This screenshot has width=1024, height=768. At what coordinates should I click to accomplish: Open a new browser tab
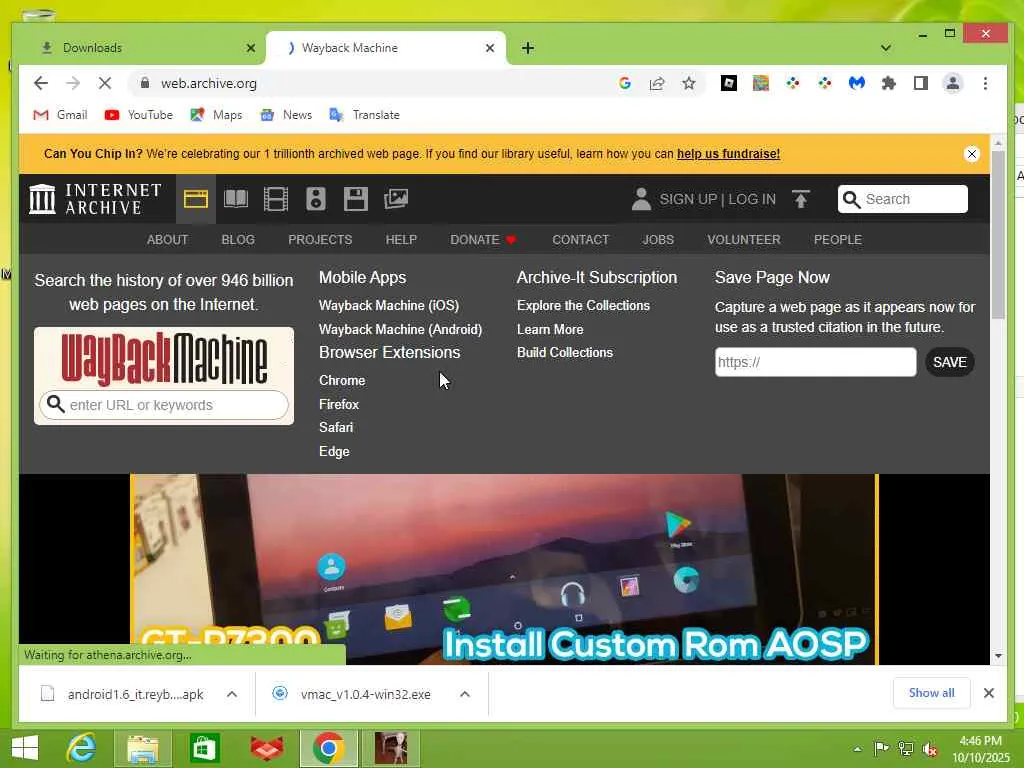point(528,48)
